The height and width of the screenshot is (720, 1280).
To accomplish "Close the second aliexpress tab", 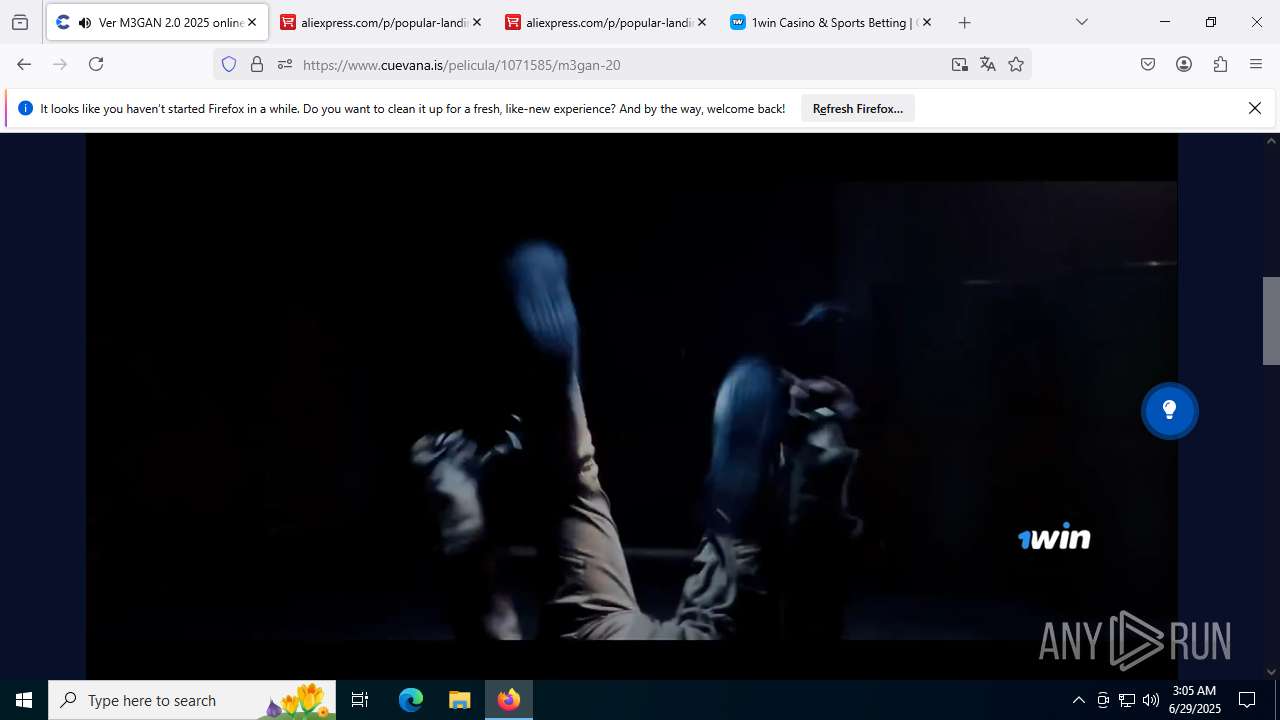I will (702, 22).
